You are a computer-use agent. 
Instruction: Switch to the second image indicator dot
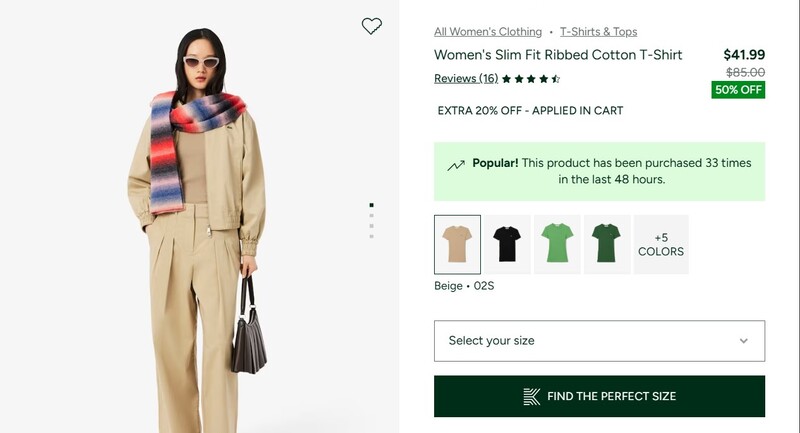[371, 215]
